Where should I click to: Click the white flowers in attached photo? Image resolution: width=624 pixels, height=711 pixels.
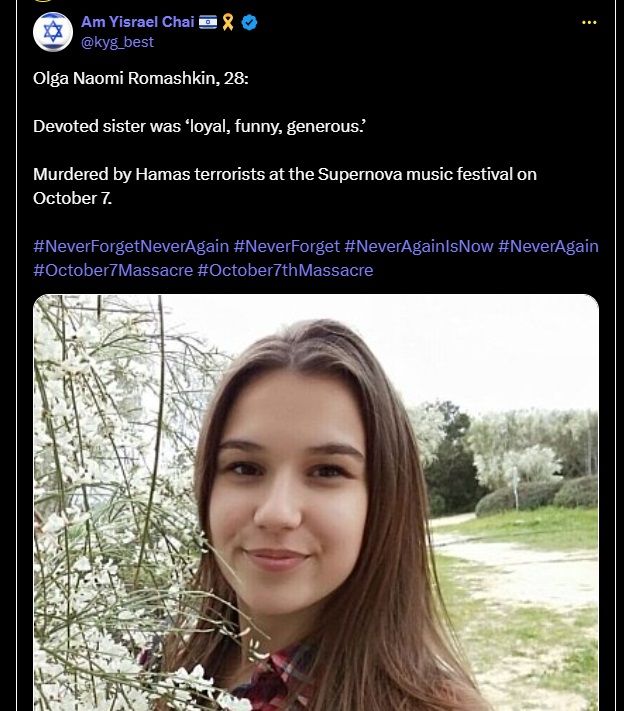click(104, 499)
